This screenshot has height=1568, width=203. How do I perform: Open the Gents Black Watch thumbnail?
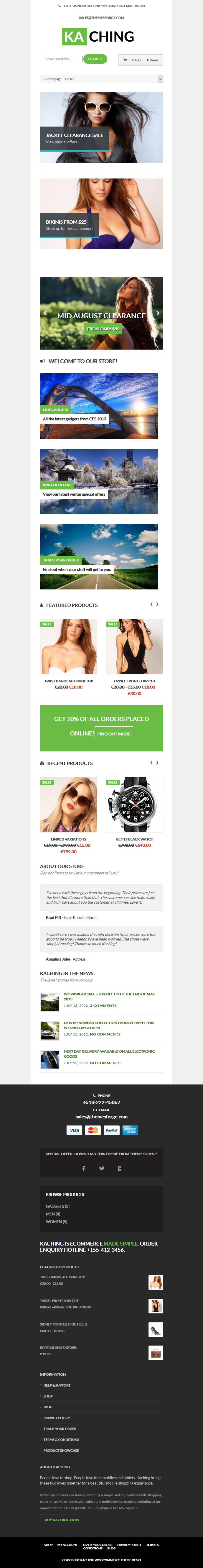tap(134, 804)
